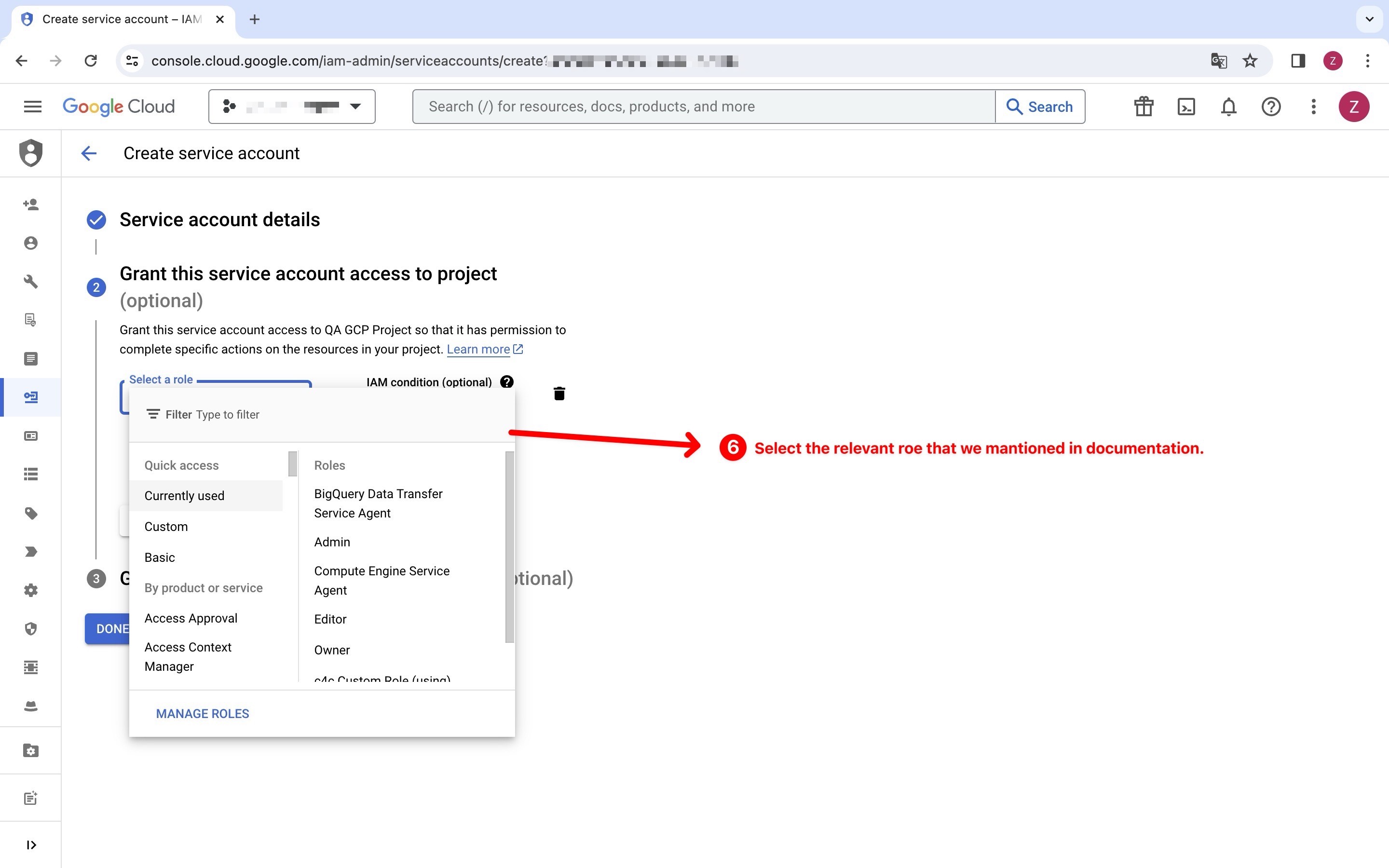Viewport: 1389px width, 868px height.
Task: Expand the collapsed sidebar navigation
Action: click(31, 844)
